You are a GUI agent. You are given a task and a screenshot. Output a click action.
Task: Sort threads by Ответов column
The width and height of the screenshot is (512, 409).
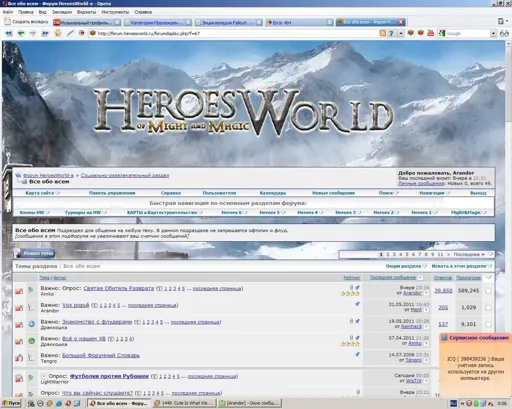[443, 278]
